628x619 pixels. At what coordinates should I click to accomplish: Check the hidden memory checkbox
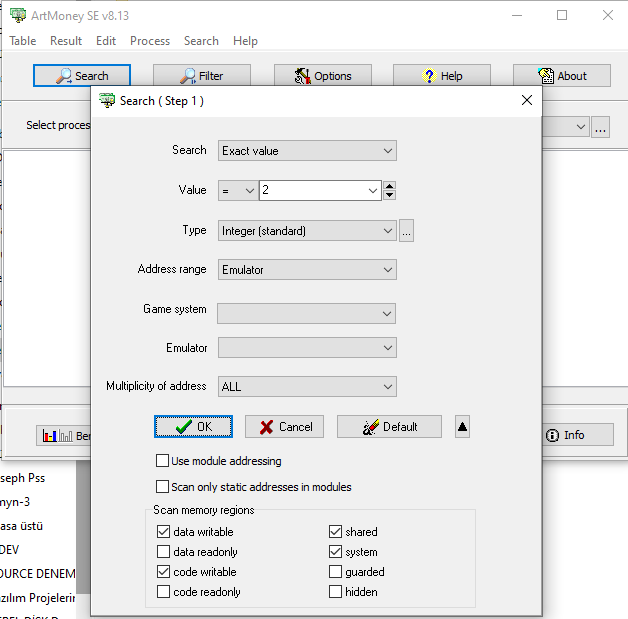pos(335,591)
